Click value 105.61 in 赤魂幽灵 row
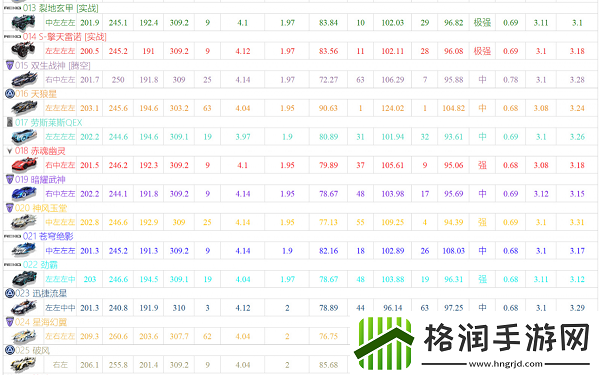Image resolution: width=600 pixels, height=375 pixels. tap(393, 165)
